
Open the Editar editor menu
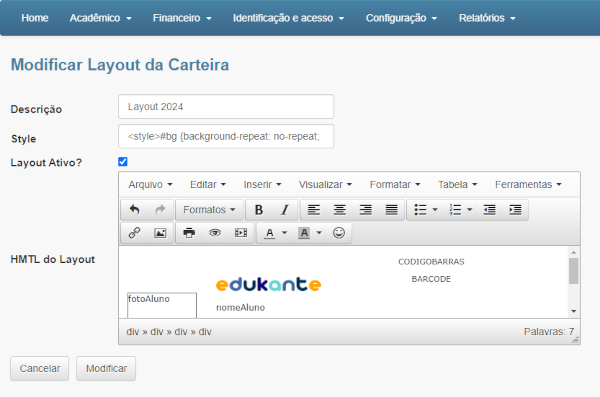click(x=208, y=185)
